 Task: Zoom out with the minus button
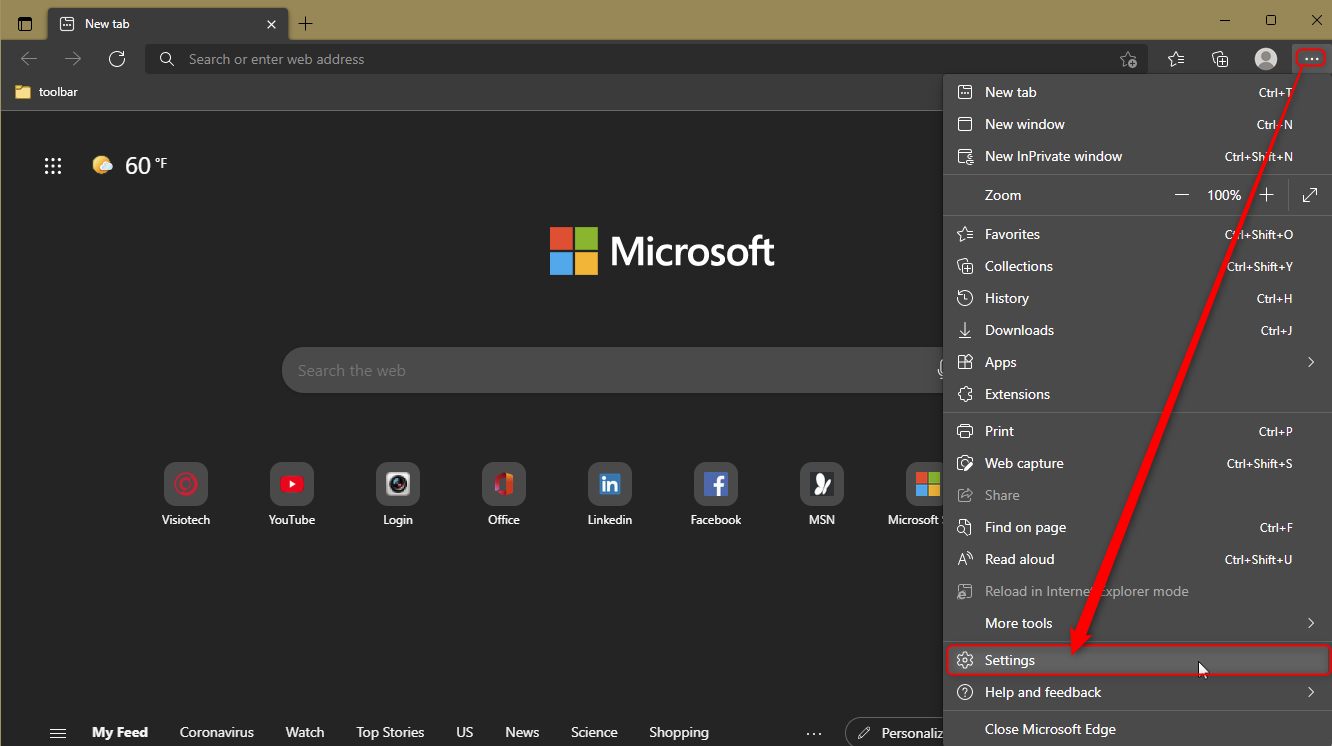click(x=1182, y=195)
